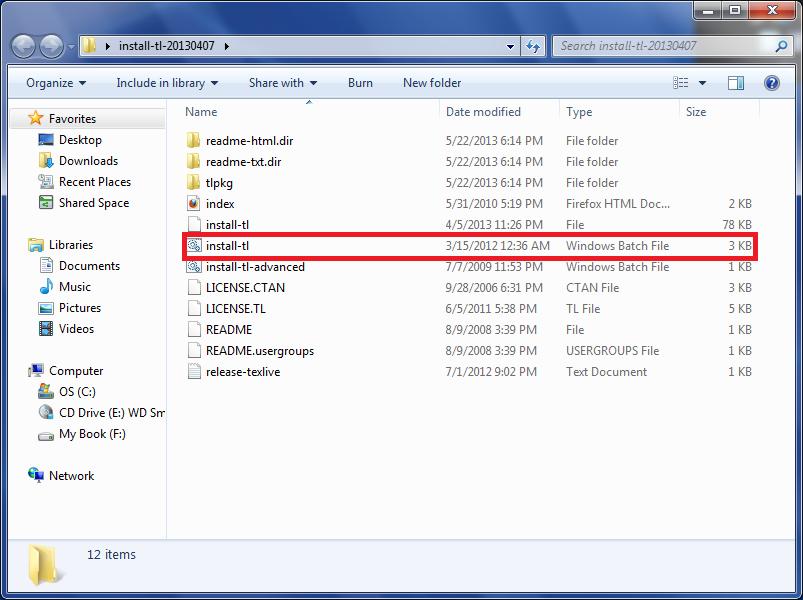Click the Recent Places icon

46,182
